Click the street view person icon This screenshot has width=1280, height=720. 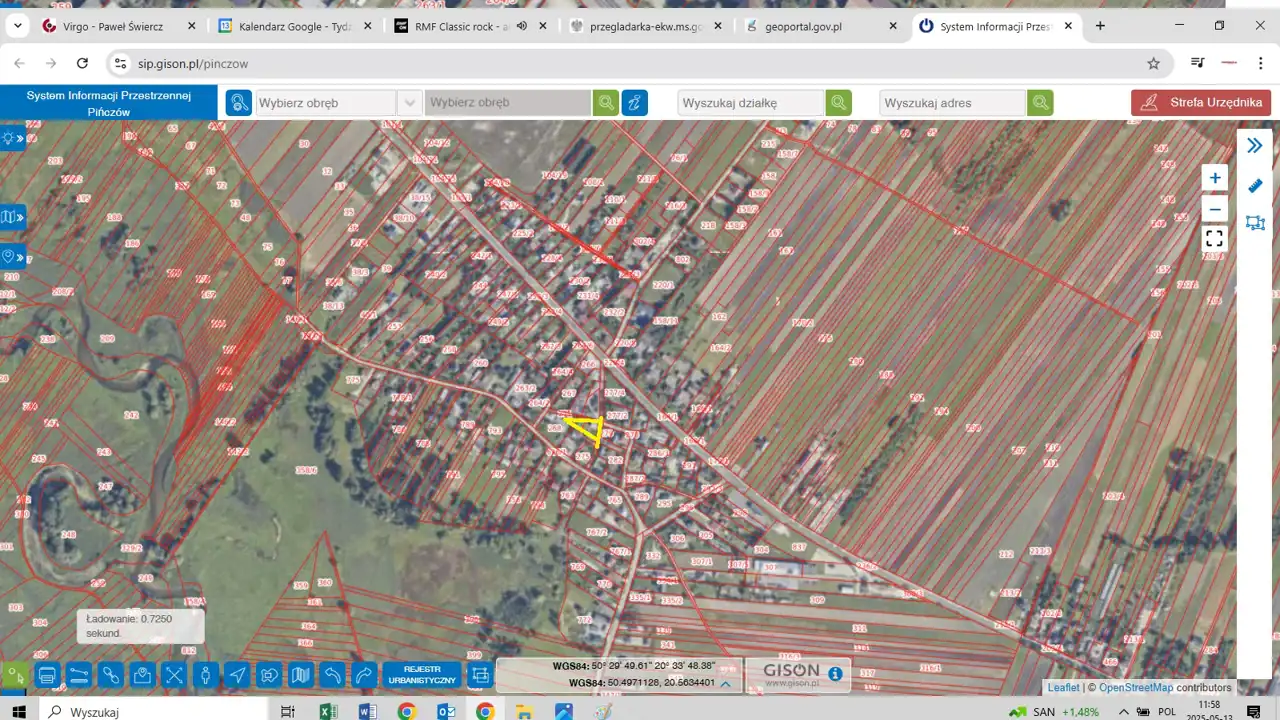[205, 675]
